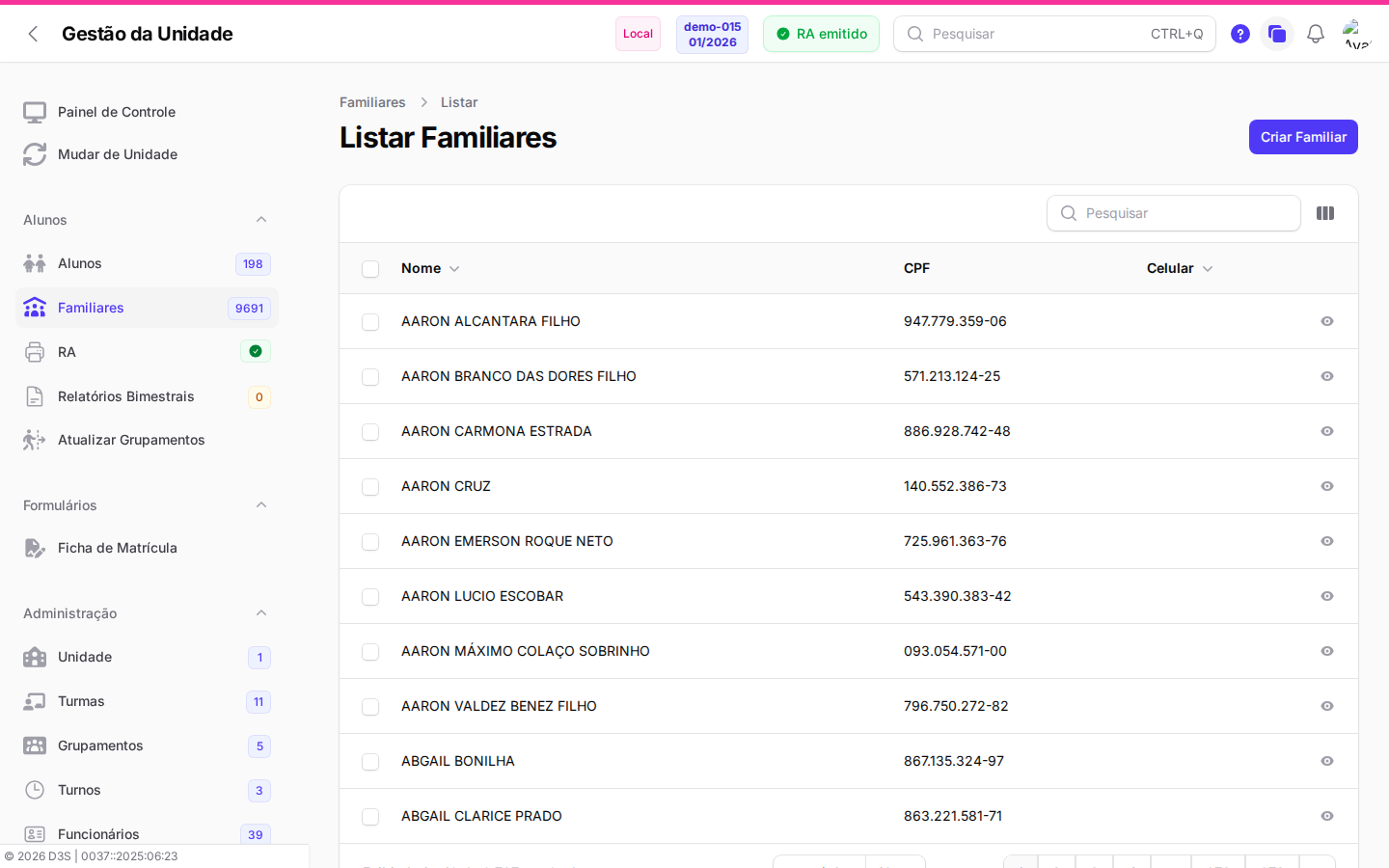This screenshot has width=1389, height=868.
Task: Open Grupamentos menu item
Action: [x=147, y=746]
